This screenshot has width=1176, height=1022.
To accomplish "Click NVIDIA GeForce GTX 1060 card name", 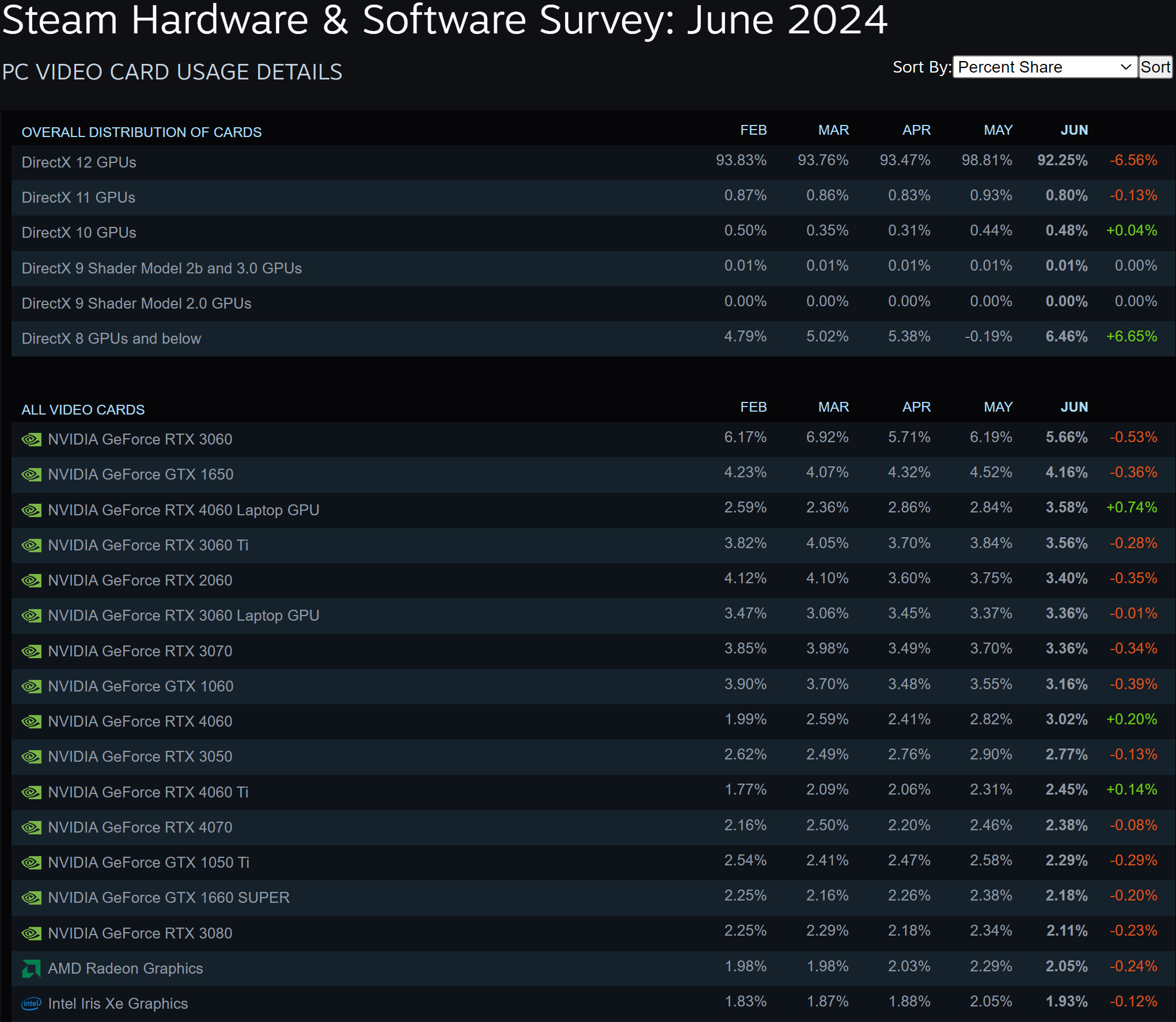I will pyautogui.click(x=141, y=686).
